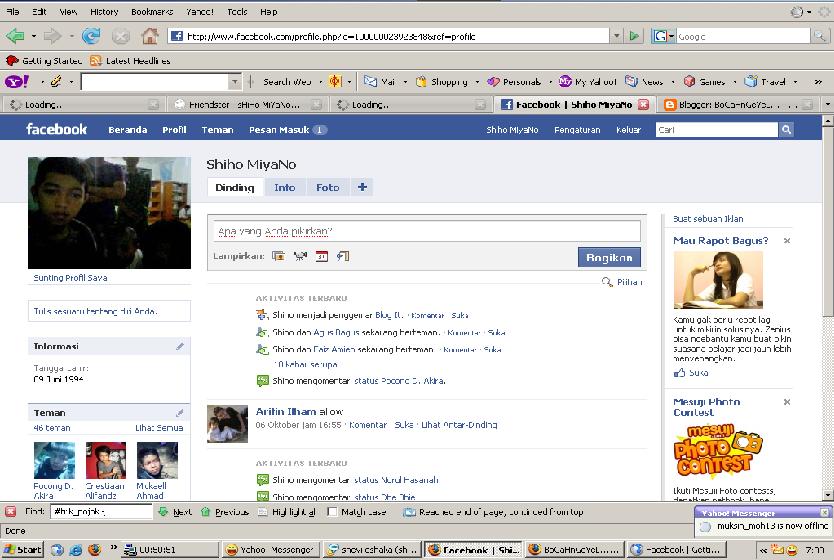The height and width of the screenshot is (560, 834).
Task: Click the page vertical scrollbar down arrow
Action: point(828,494)
